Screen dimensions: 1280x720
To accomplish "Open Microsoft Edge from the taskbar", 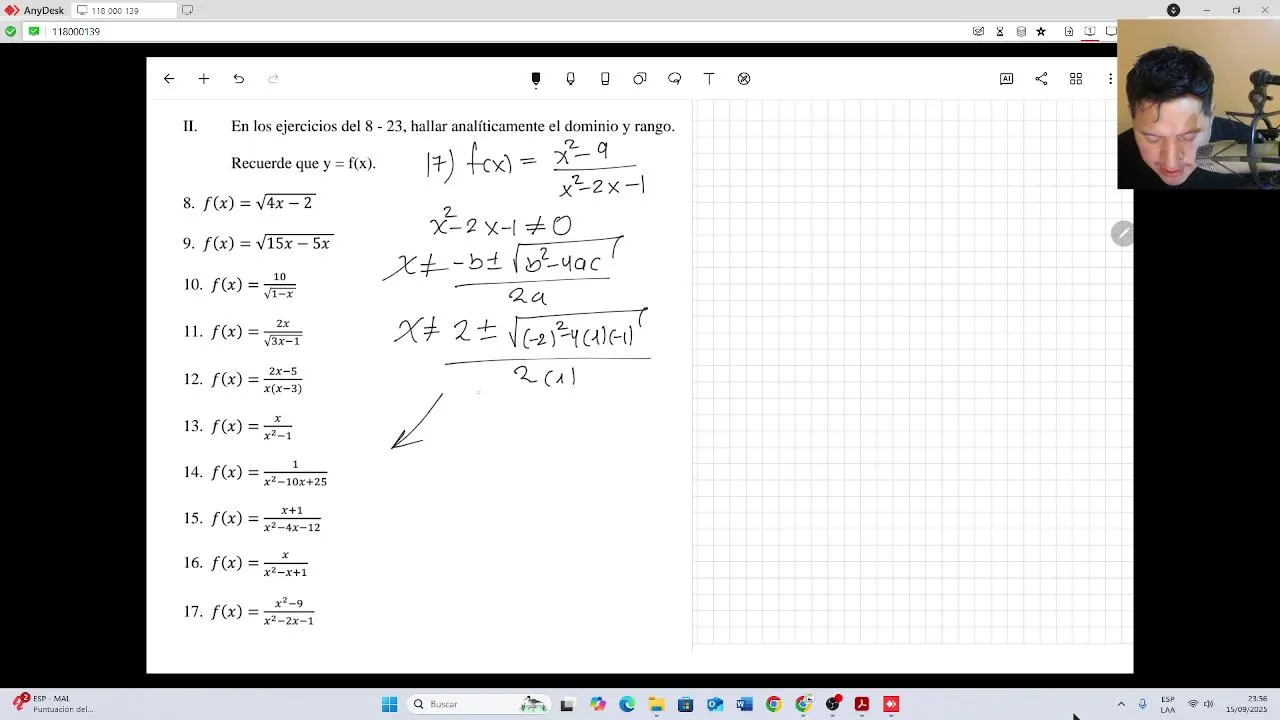I will 627,704.
